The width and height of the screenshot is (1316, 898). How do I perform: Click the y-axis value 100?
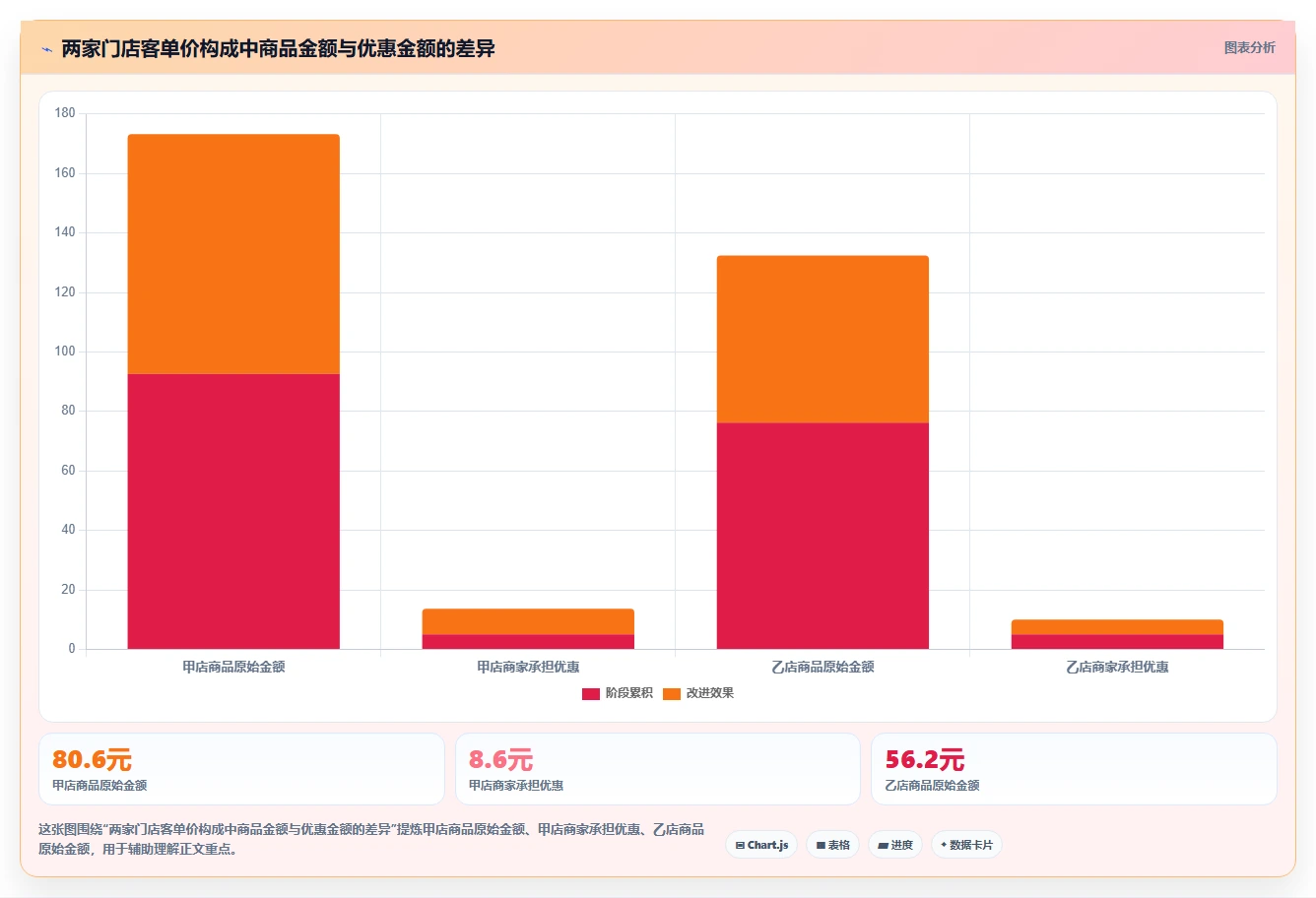click(65, 352)
